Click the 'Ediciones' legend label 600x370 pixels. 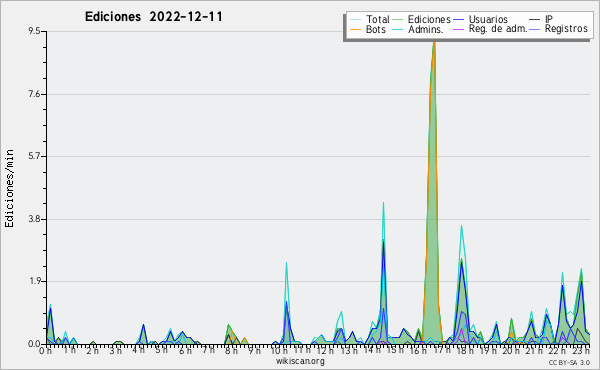[x=429, y=19]
